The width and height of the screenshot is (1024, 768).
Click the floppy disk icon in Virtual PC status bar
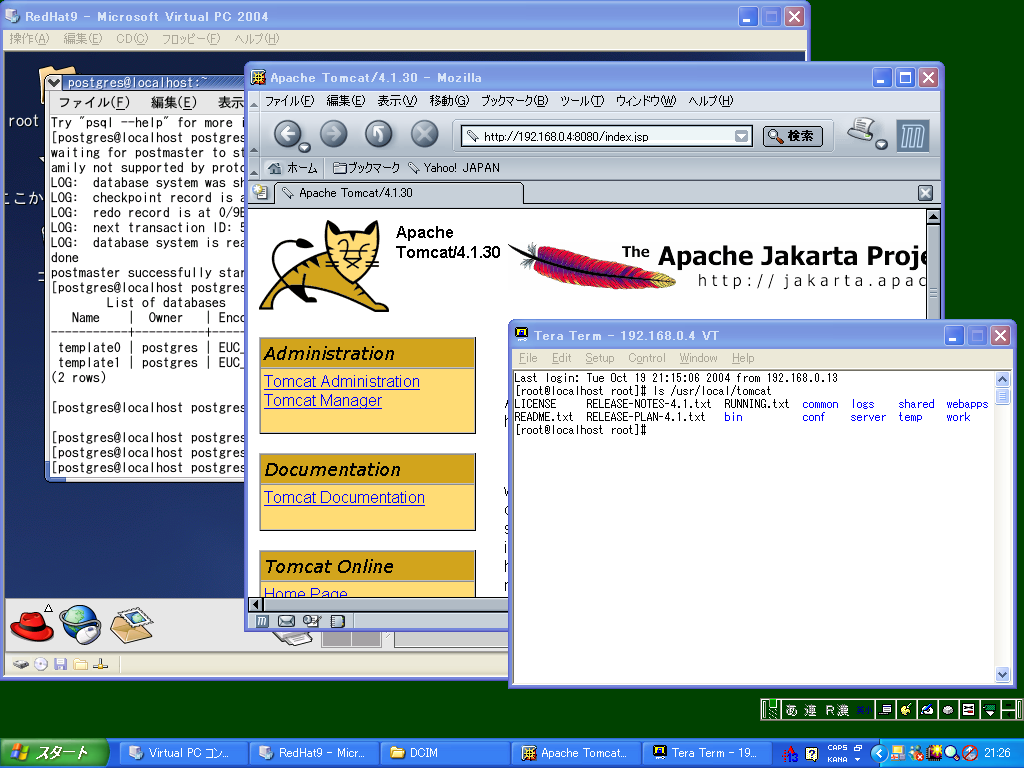coord(61,664)
